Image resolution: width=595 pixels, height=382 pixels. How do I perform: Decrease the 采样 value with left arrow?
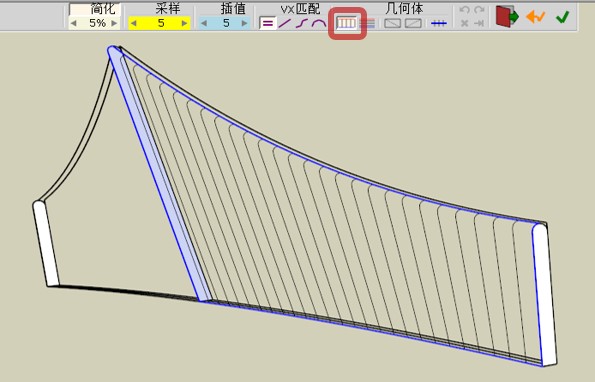(x=134, y=24)
